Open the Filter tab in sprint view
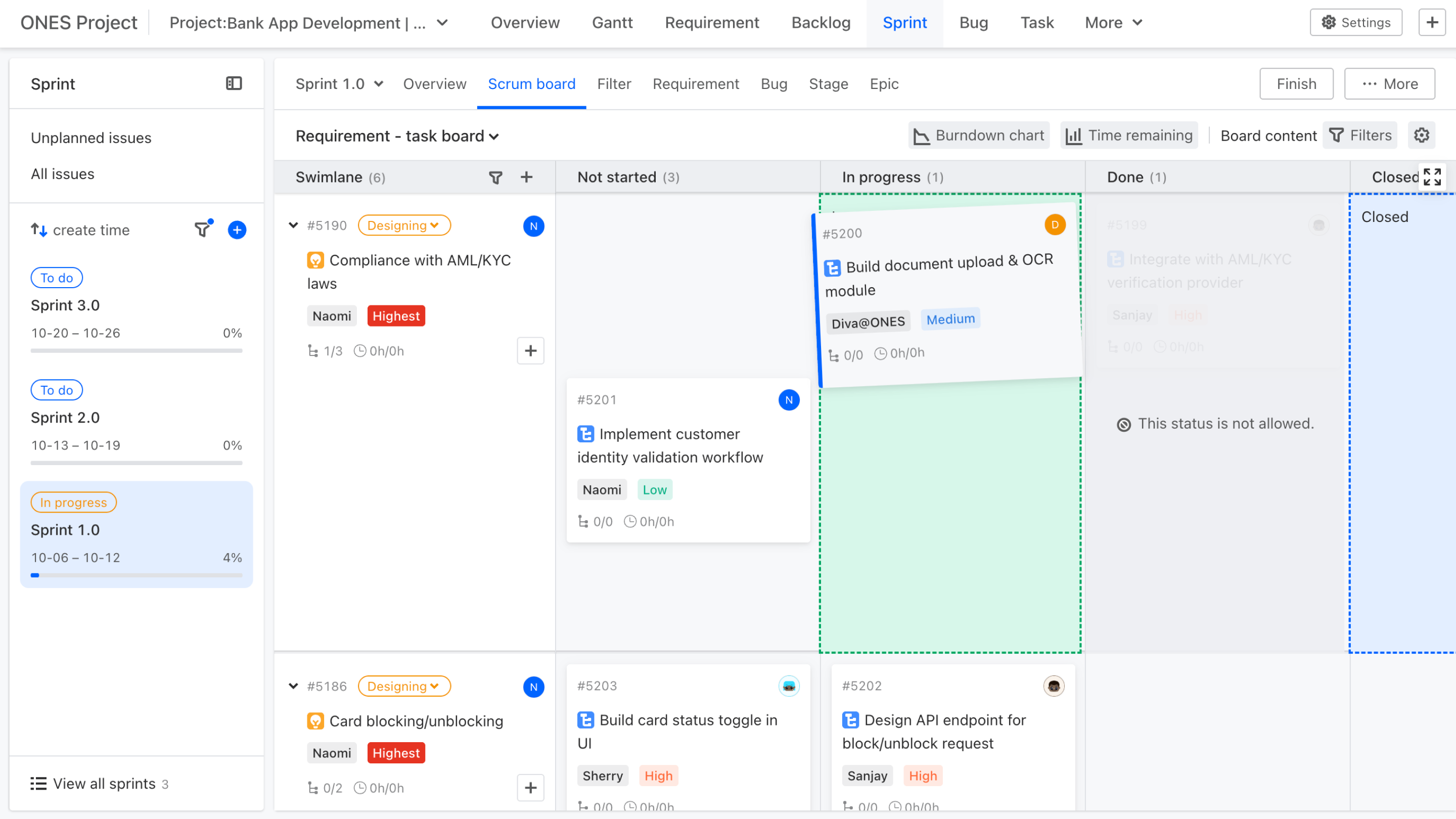Image resolution: width=1456 pixels, height=819 pixels. (x=614, y=83)
